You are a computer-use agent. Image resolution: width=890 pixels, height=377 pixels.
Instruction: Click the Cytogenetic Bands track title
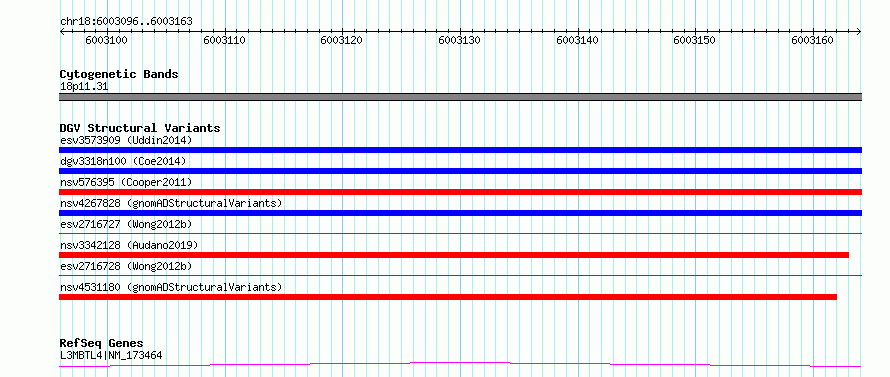coord(119,74)
